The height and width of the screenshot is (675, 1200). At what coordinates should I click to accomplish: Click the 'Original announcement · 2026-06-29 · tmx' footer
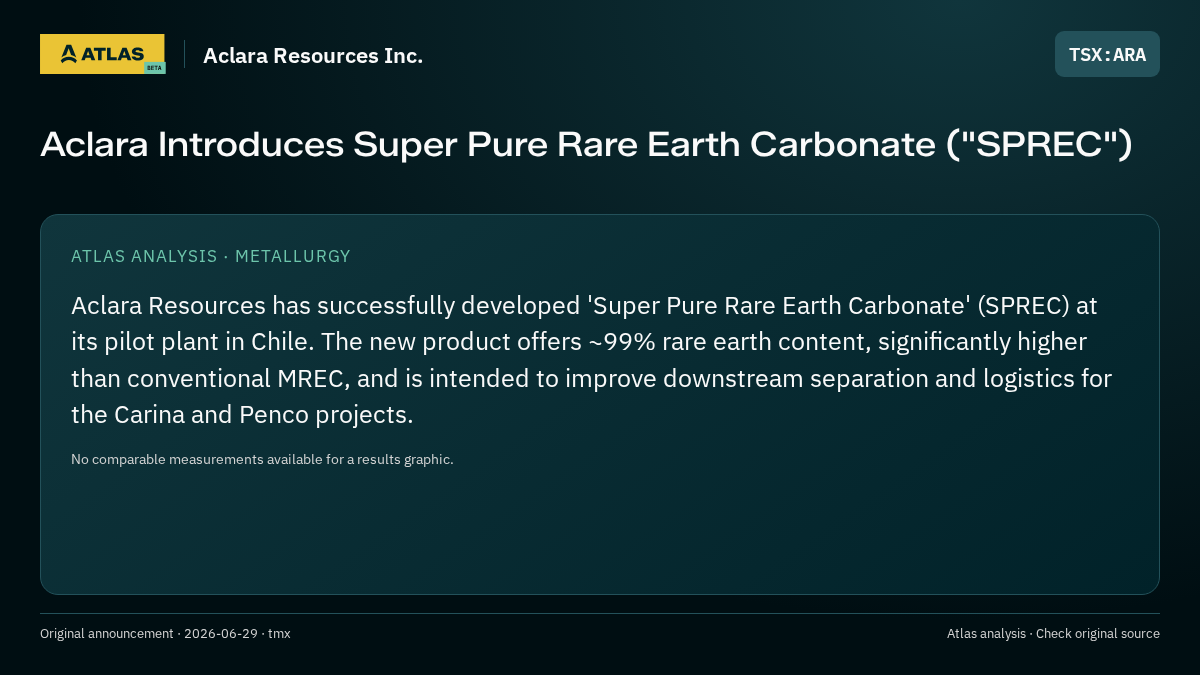(x=165, y=633)
